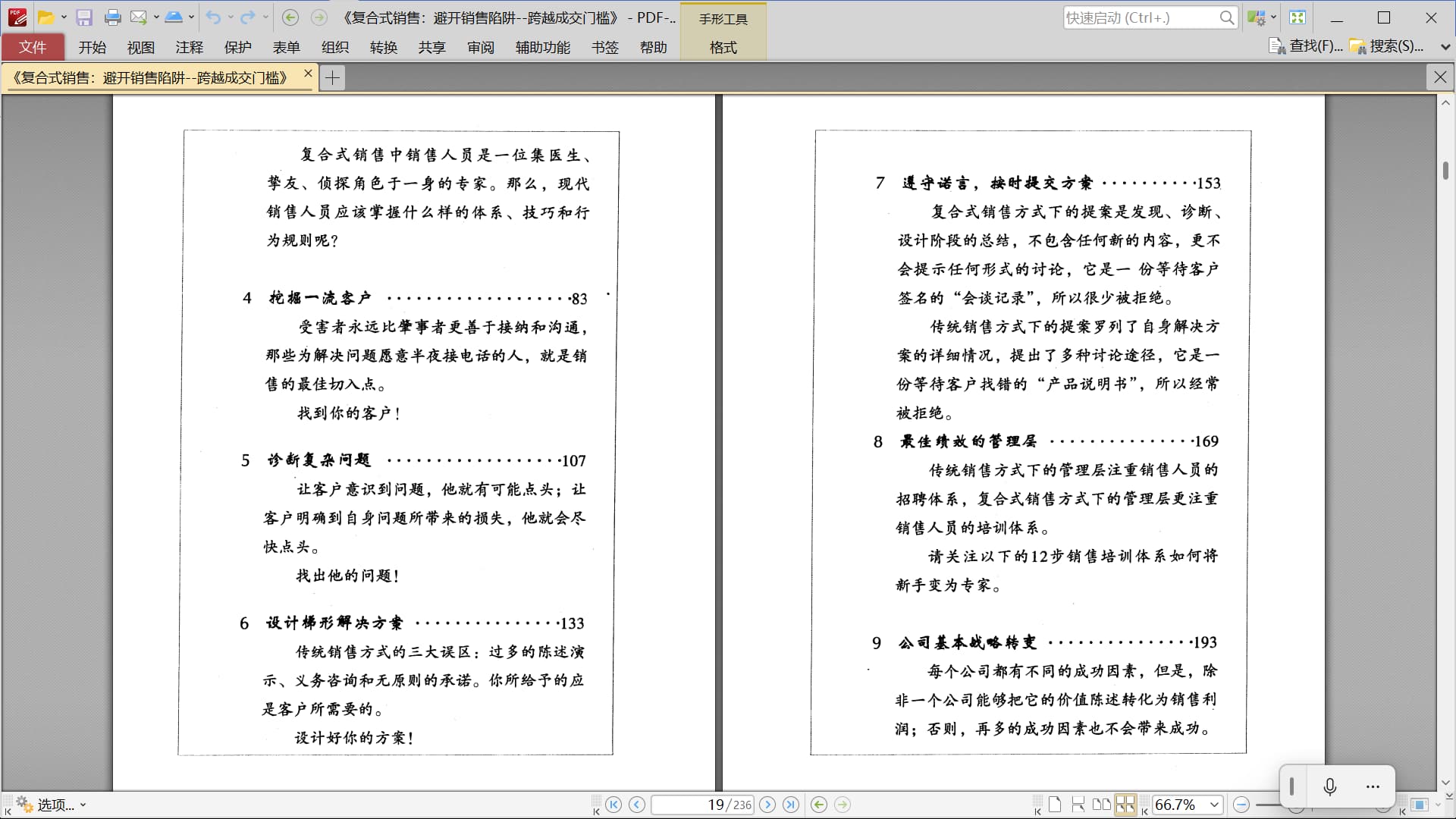Viewport: 1456px width, 819px height.
Task: Switch to two pages layout
Action: click(1101, 805)
